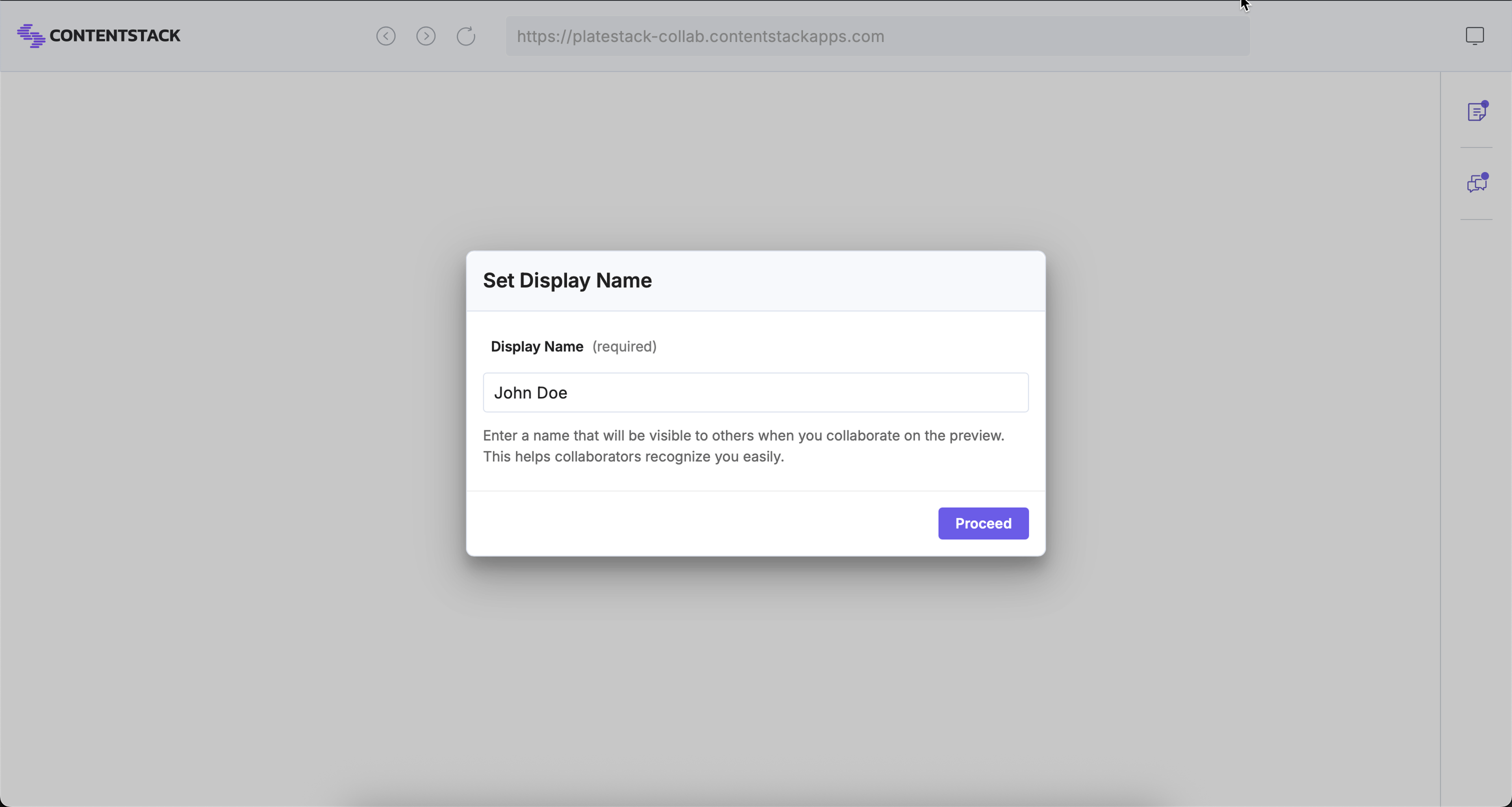Click the notification dot on notes icon

coord(1485,104)
